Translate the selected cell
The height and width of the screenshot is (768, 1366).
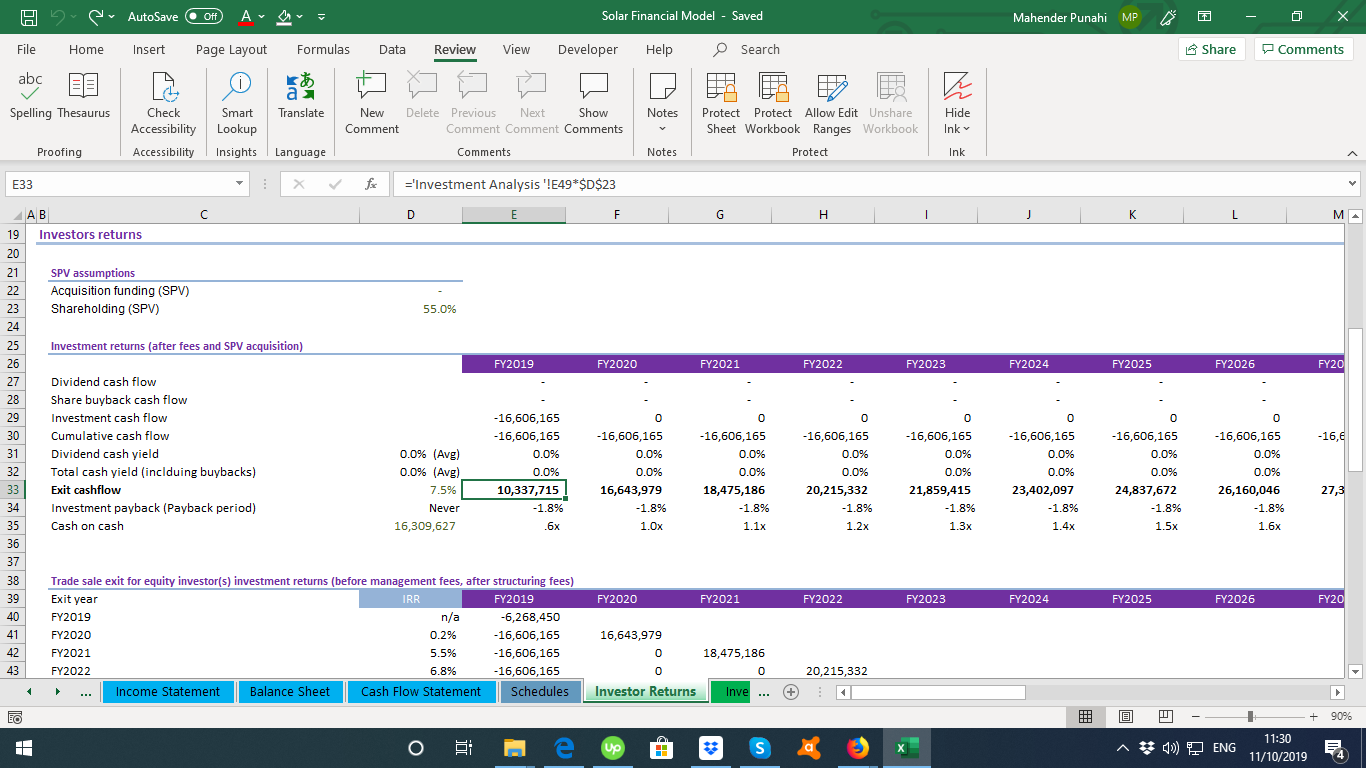(x=301, y=97)
